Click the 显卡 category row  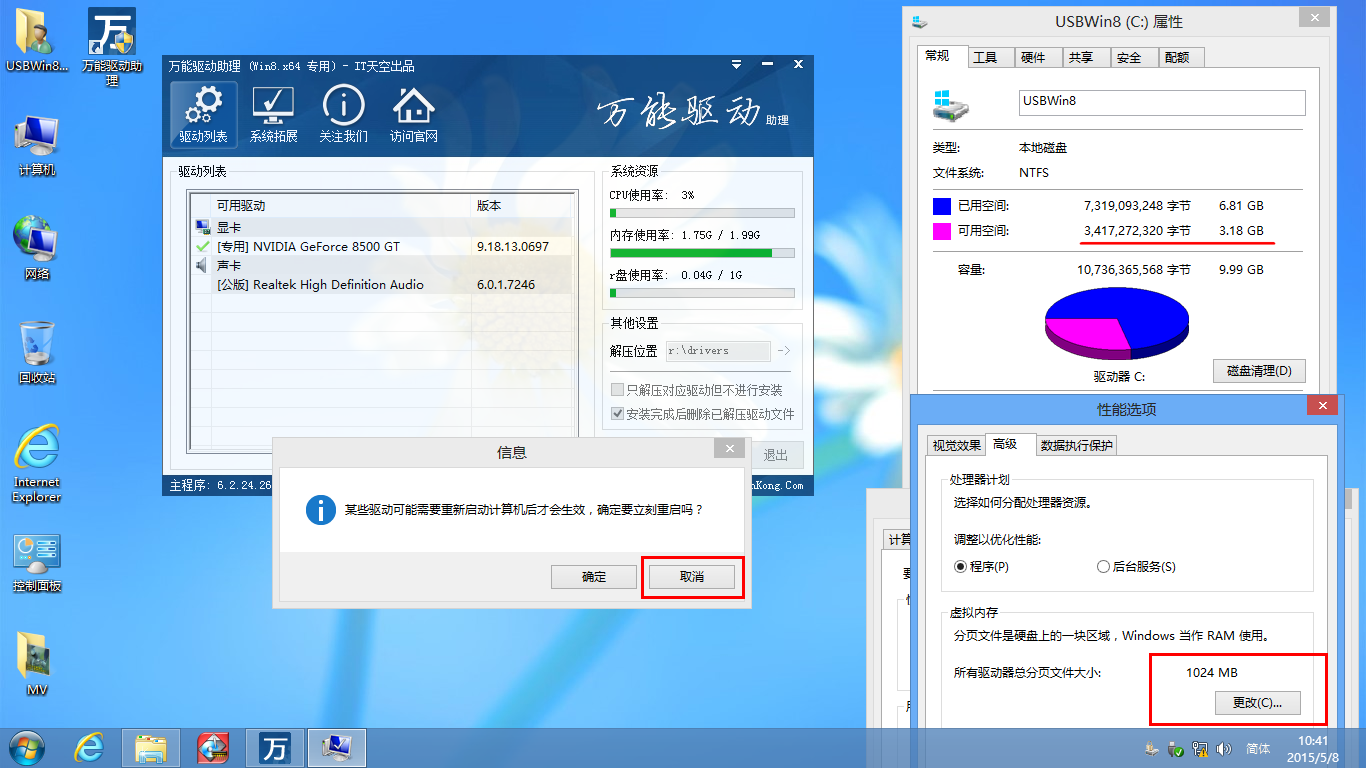tap(383, 227)
